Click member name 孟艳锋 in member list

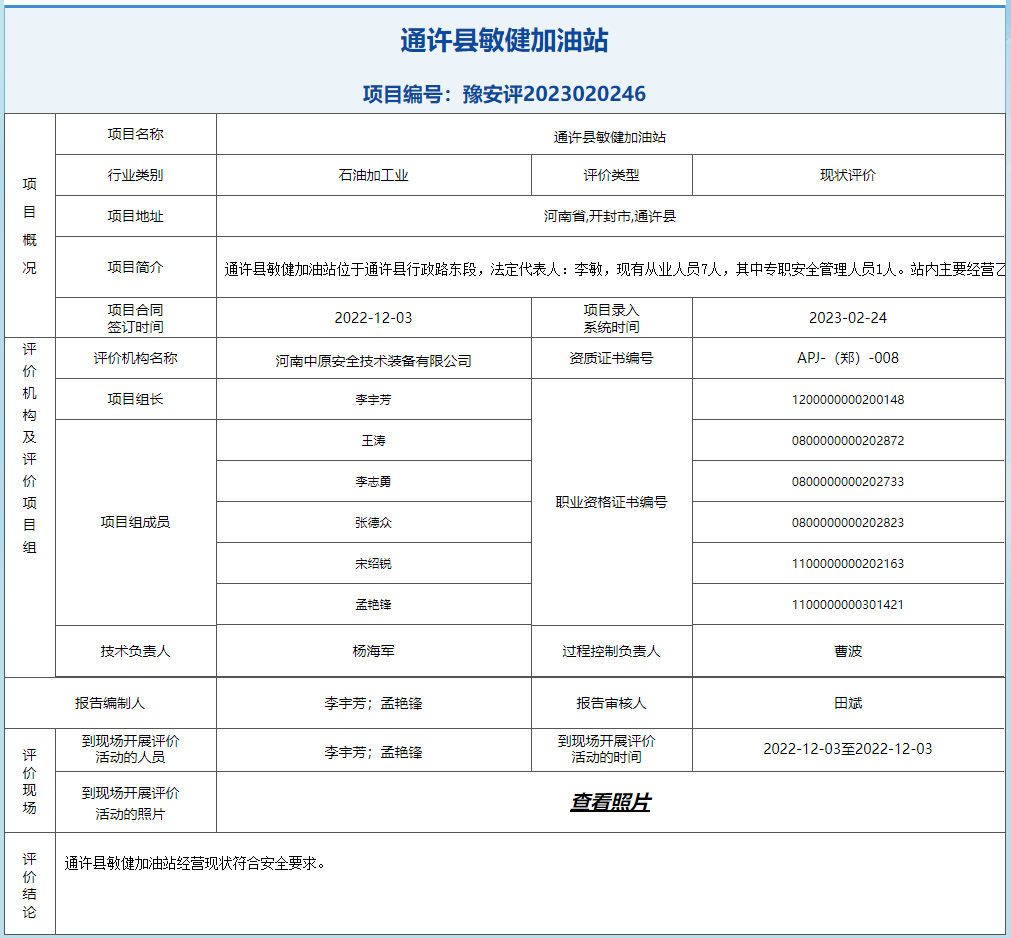[x=373, y=605]
